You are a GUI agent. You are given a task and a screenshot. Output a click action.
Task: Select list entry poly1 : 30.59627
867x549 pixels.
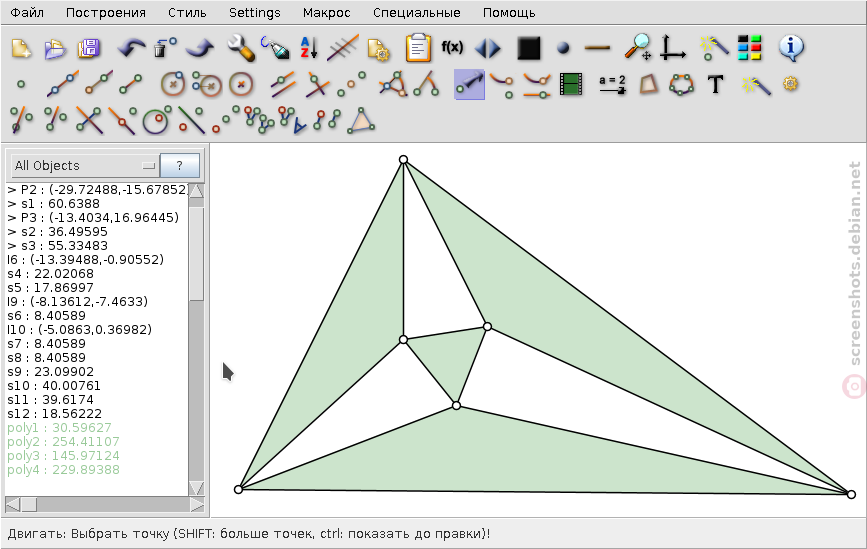(59, 427)
